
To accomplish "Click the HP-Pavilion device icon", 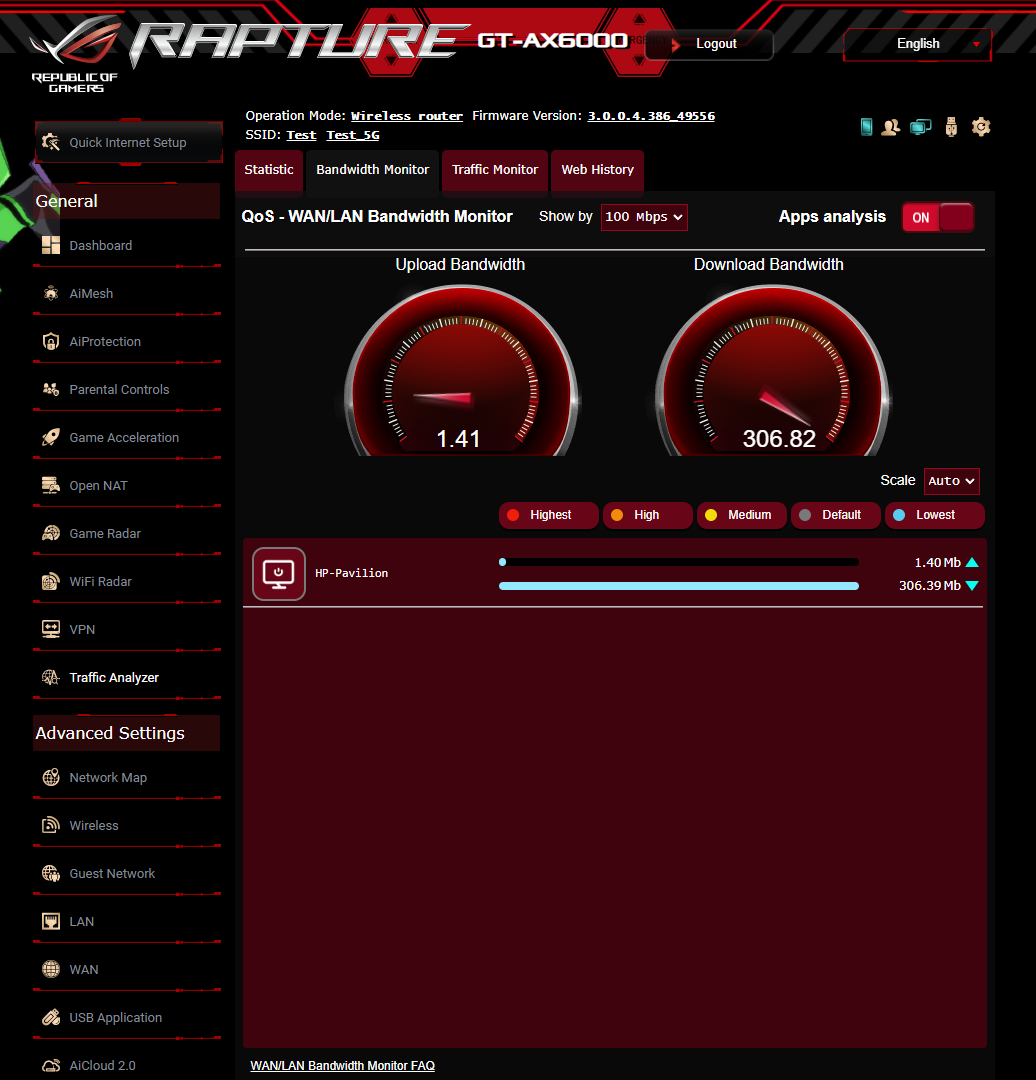I will click(x=278, y=574).
